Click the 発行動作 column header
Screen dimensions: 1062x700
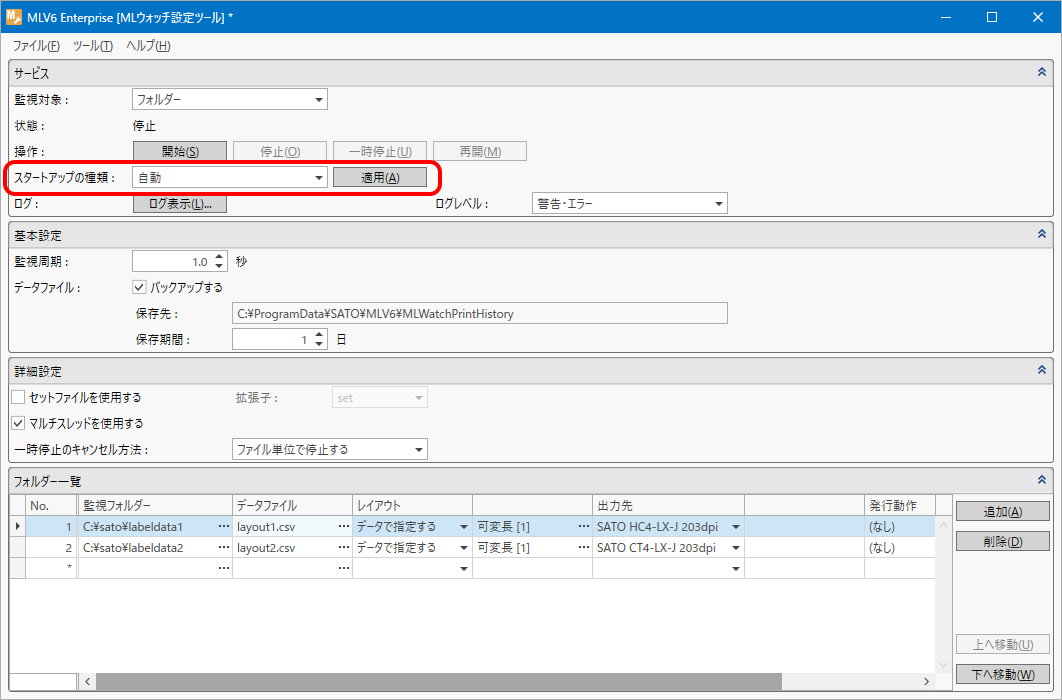(x=899, y=505)
